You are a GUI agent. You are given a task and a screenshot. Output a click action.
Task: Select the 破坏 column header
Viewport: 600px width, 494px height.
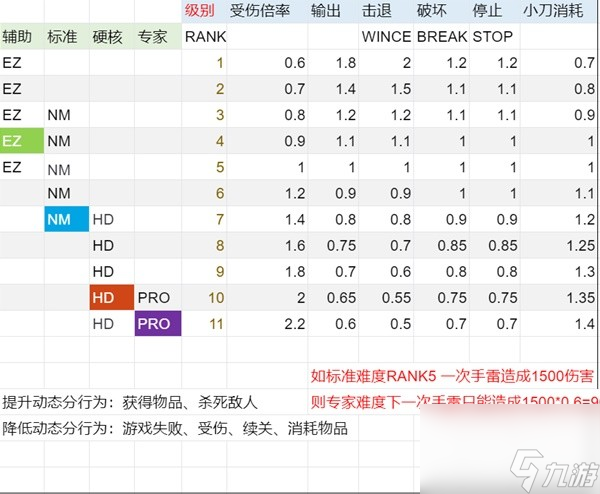coord(441,11)
